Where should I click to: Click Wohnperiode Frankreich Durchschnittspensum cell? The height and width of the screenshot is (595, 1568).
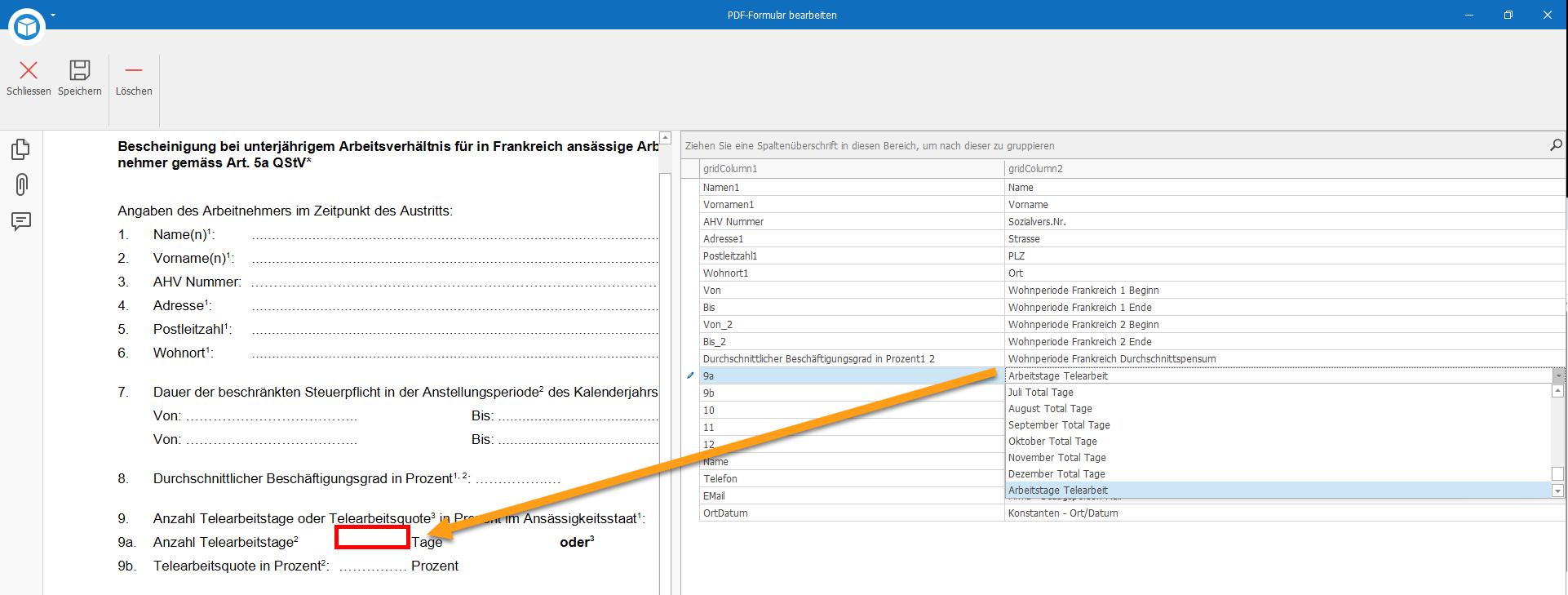1285,359
